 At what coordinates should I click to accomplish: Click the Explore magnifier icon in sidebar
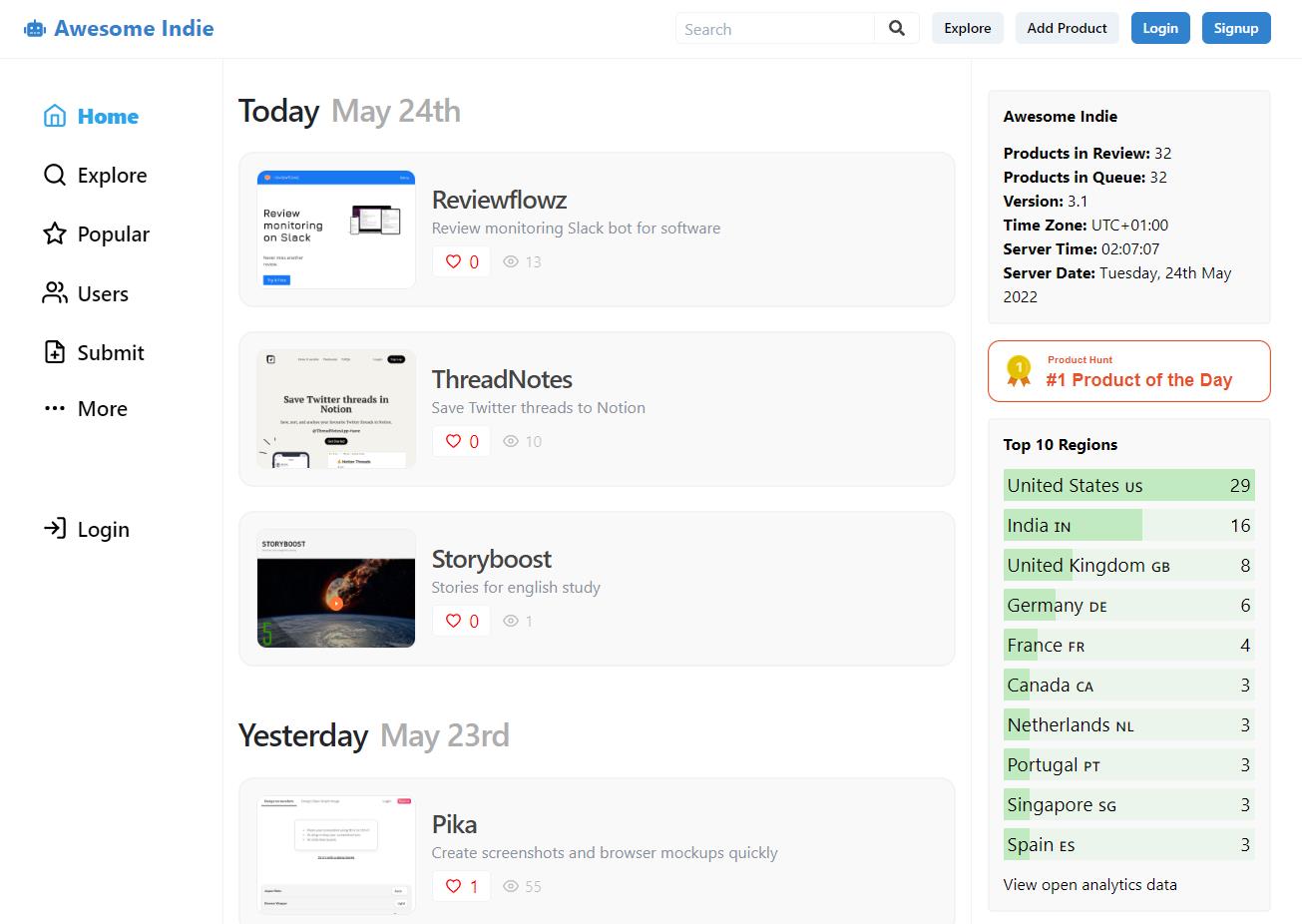[55, 176]
